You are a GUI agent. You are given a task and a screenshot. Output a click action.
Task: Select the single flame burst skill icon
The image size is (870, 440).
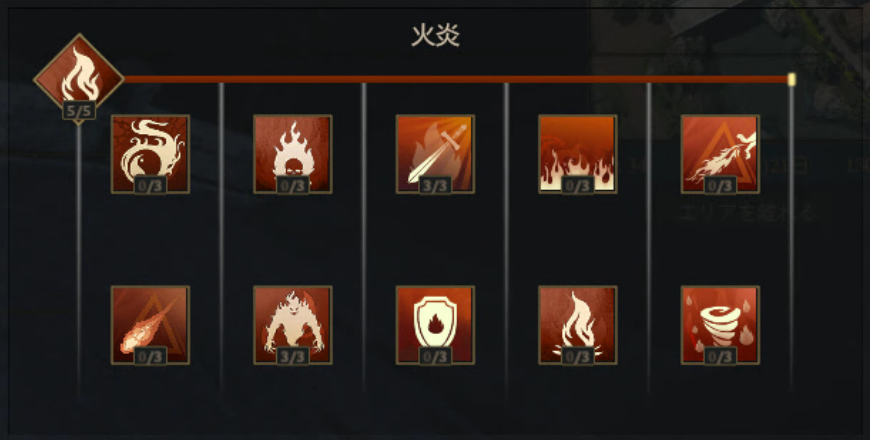578,325
